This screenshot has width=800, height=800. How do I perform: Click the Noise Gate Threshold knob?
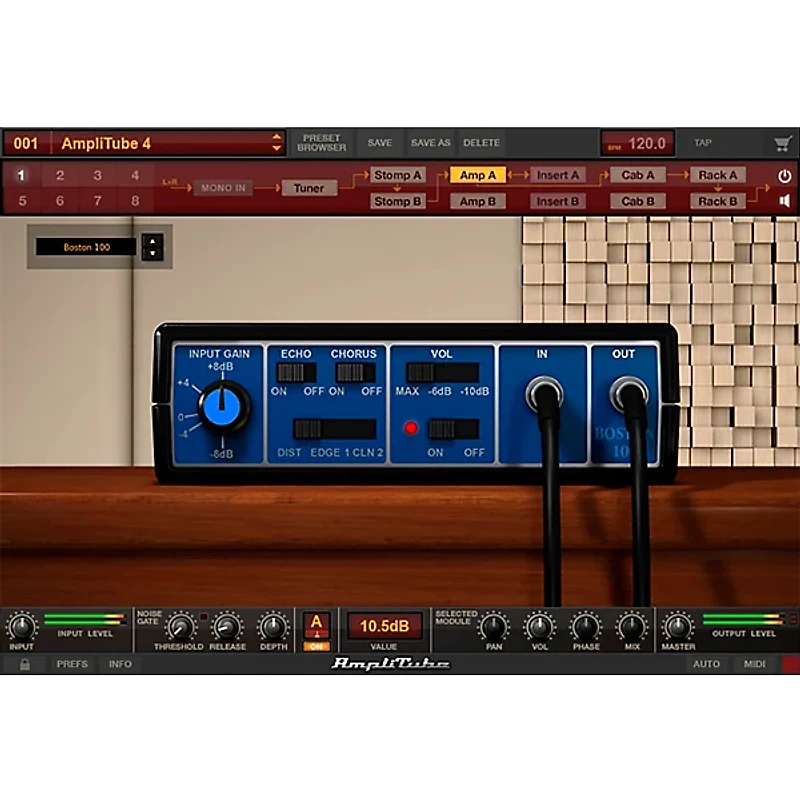point(180,627)
